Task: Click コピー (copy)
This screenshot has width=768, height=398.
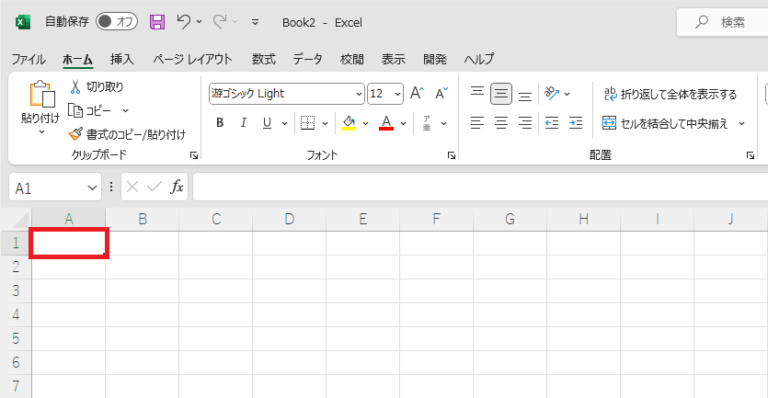Action: pyautogui.click(x=90, y=111)
